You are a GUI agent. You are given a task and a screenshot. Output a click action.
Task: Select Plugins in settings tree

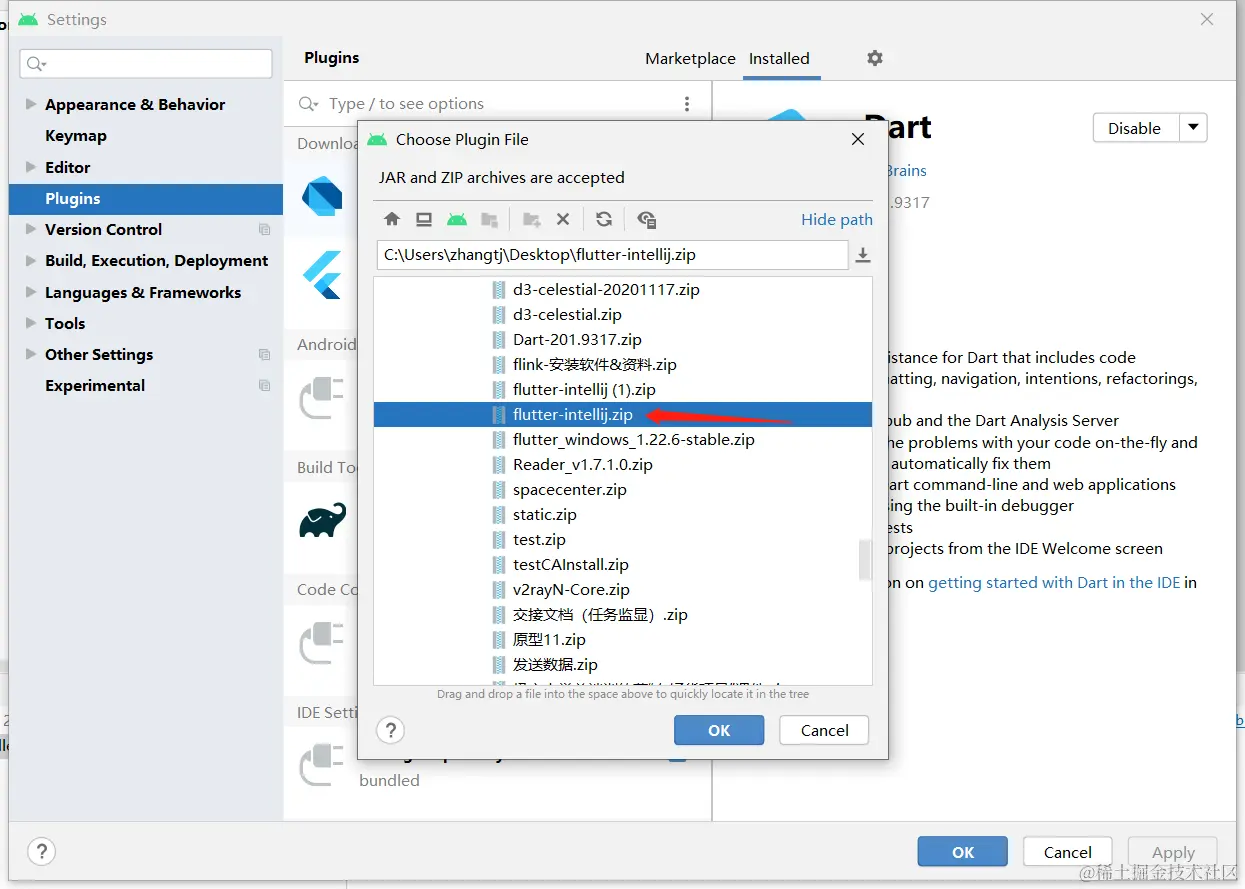tap(146, 198)
